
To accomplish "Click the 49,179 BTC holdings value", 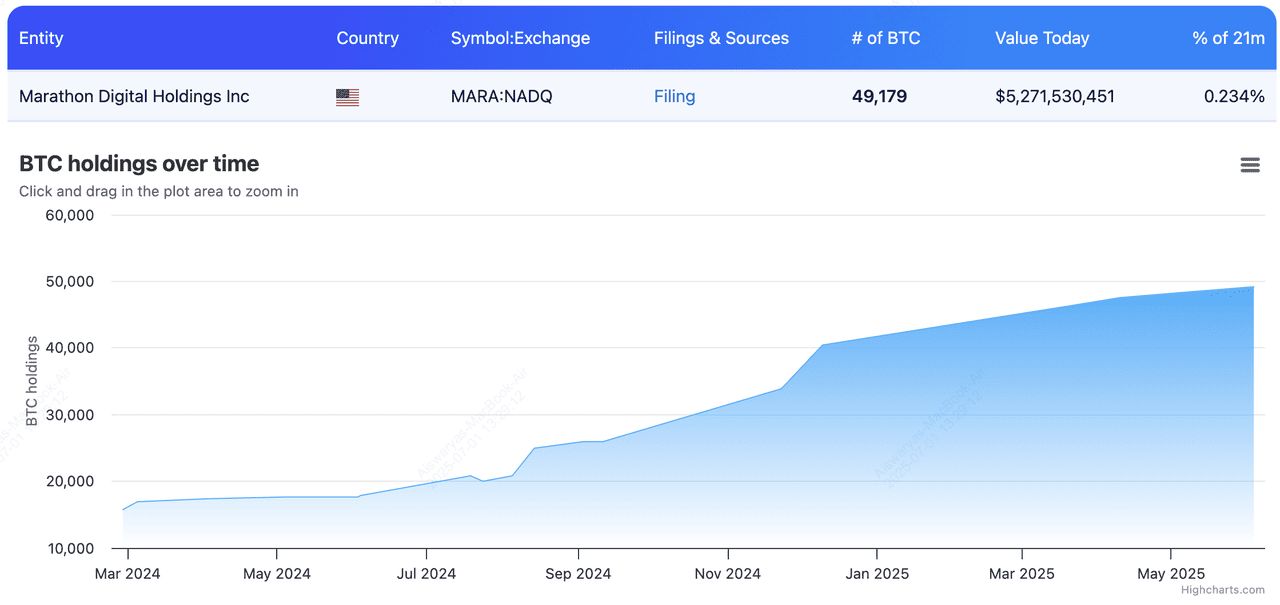I will pyautogui.click(x=879, y=96).
